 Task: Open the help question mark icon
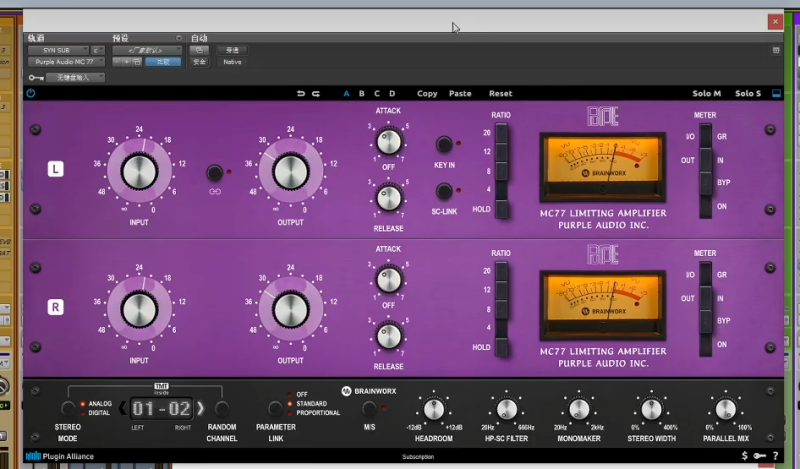[776, 456]
